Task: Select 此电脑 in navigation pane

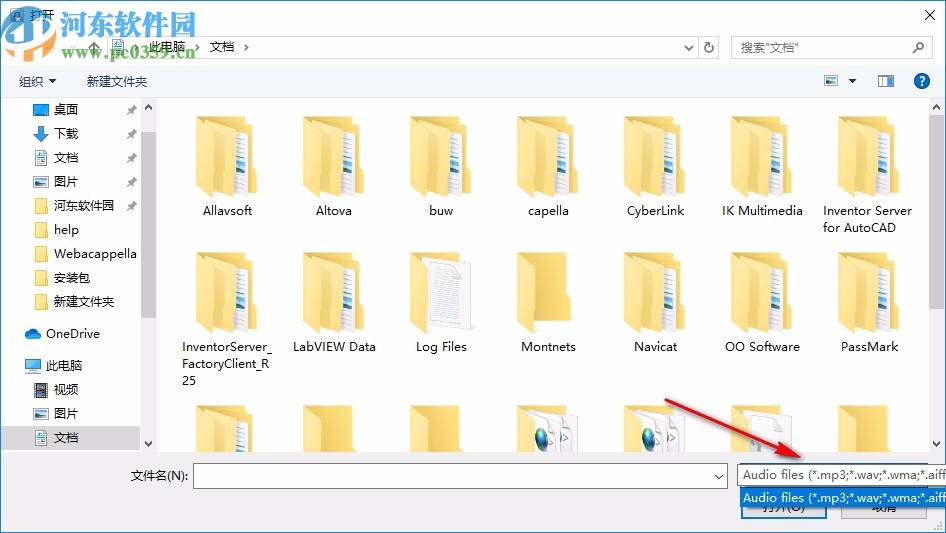Action: [x=63, y=366]
